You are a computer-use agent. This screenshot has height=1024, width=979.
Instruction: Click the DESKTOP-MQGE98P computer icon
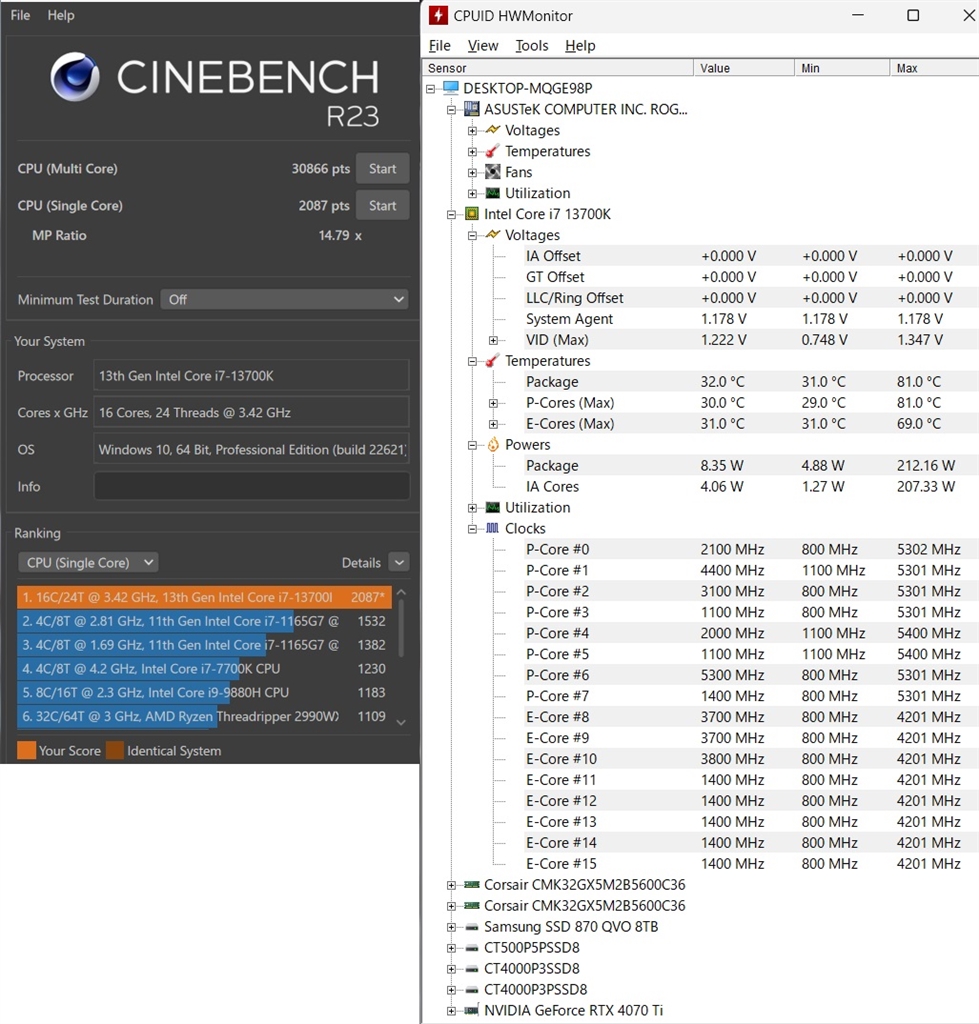tap(451, 88)
